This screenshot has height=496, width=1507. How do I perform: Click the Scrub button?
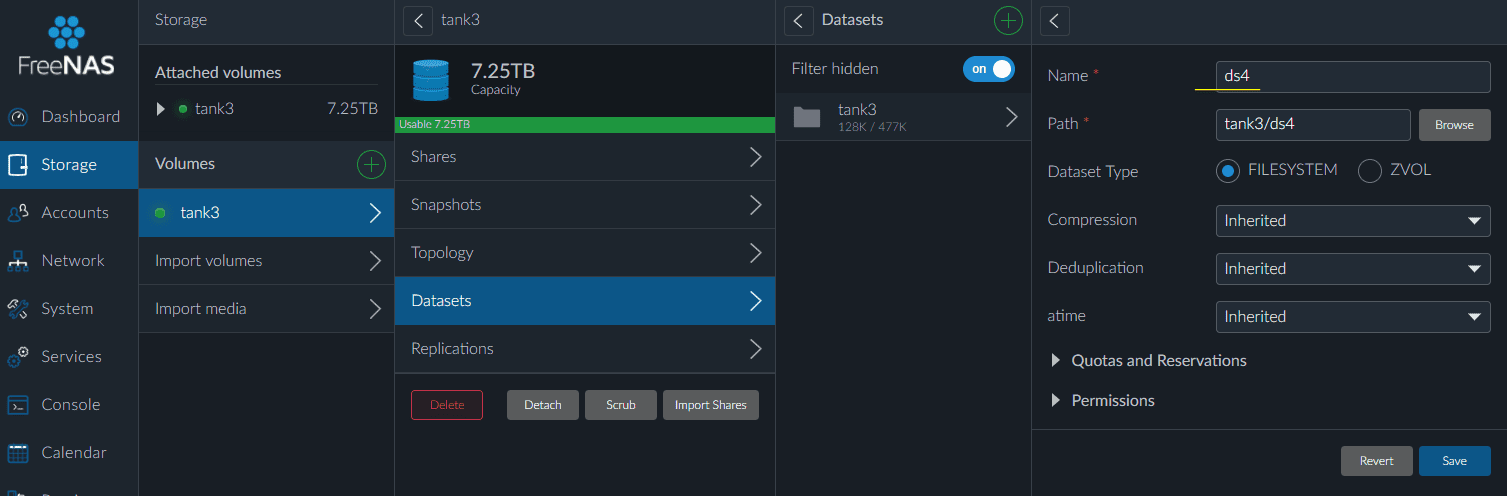pos(621,405)
